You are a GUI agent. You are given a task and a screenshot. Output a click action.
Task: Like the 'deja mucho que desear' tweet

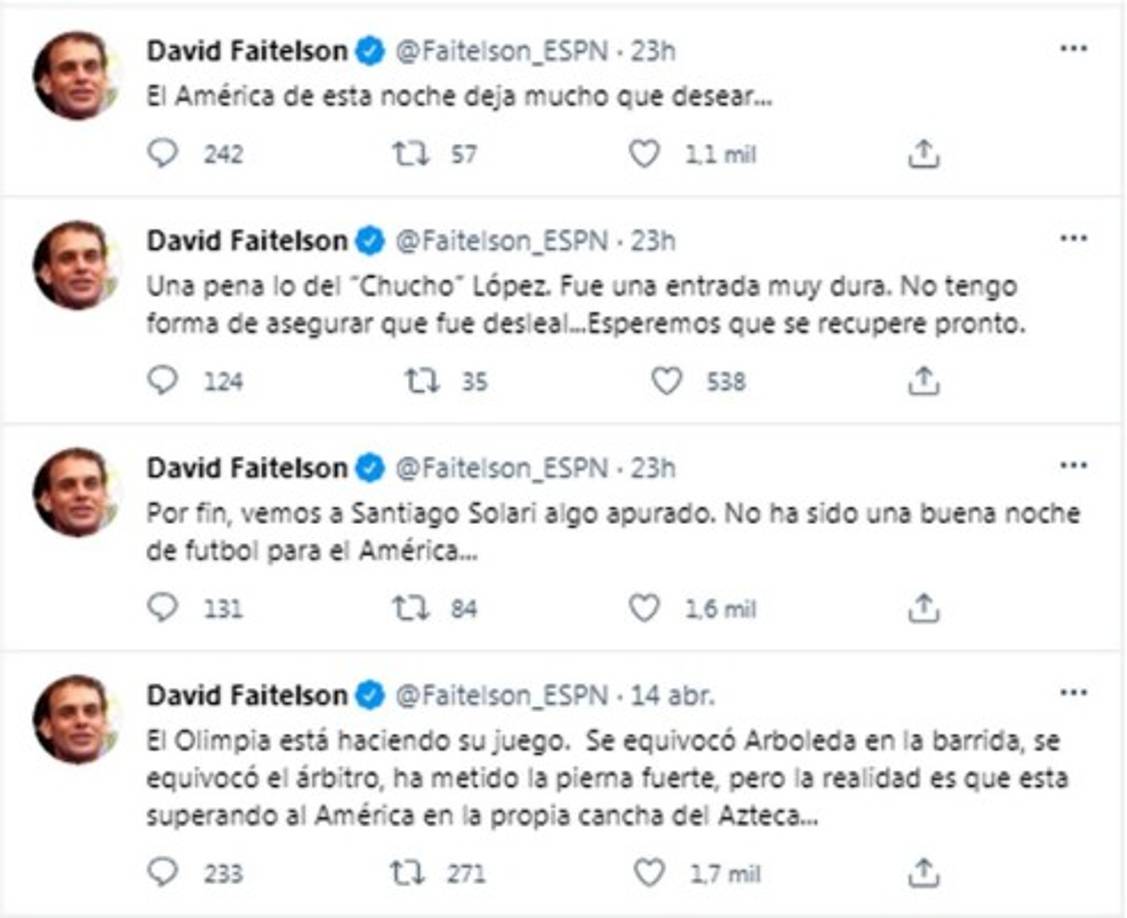click(645, 154)
